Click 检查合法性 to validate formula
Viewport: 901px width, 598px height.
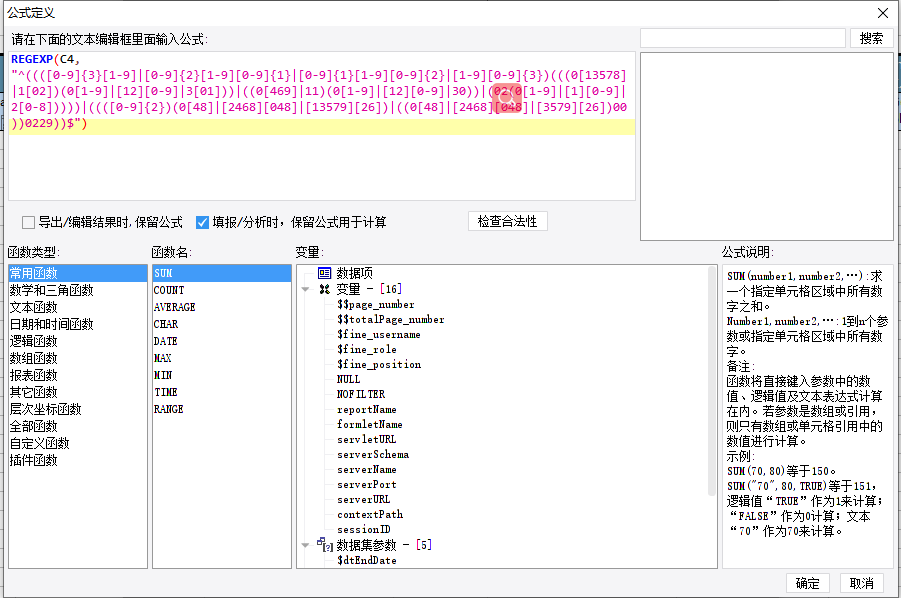pyautogui.click(x=507, y=221)
